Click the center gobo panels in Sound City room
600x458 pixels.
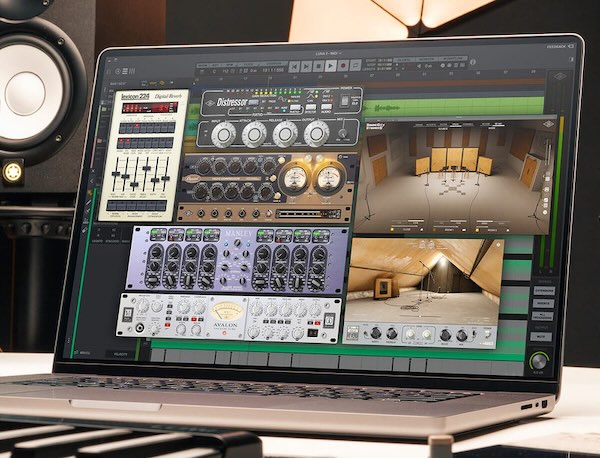pos(455,159)
